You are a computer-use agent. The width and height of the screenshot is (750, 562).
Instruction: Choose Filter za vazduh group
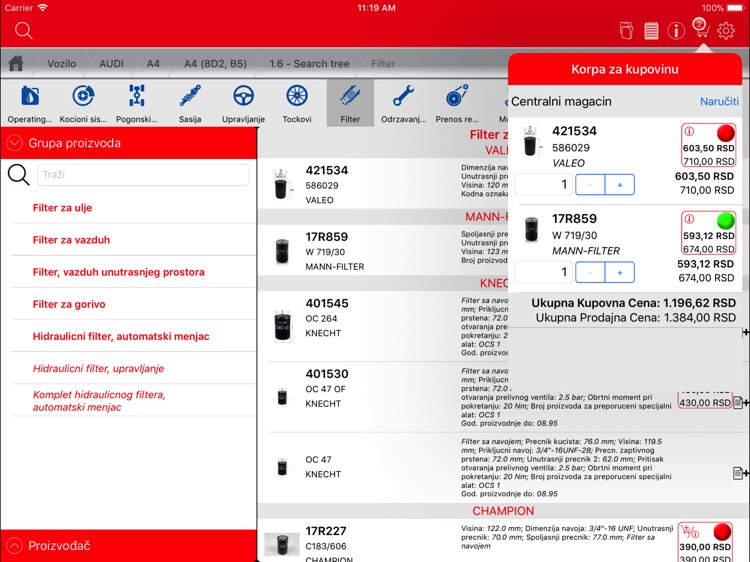coord(71,240)
